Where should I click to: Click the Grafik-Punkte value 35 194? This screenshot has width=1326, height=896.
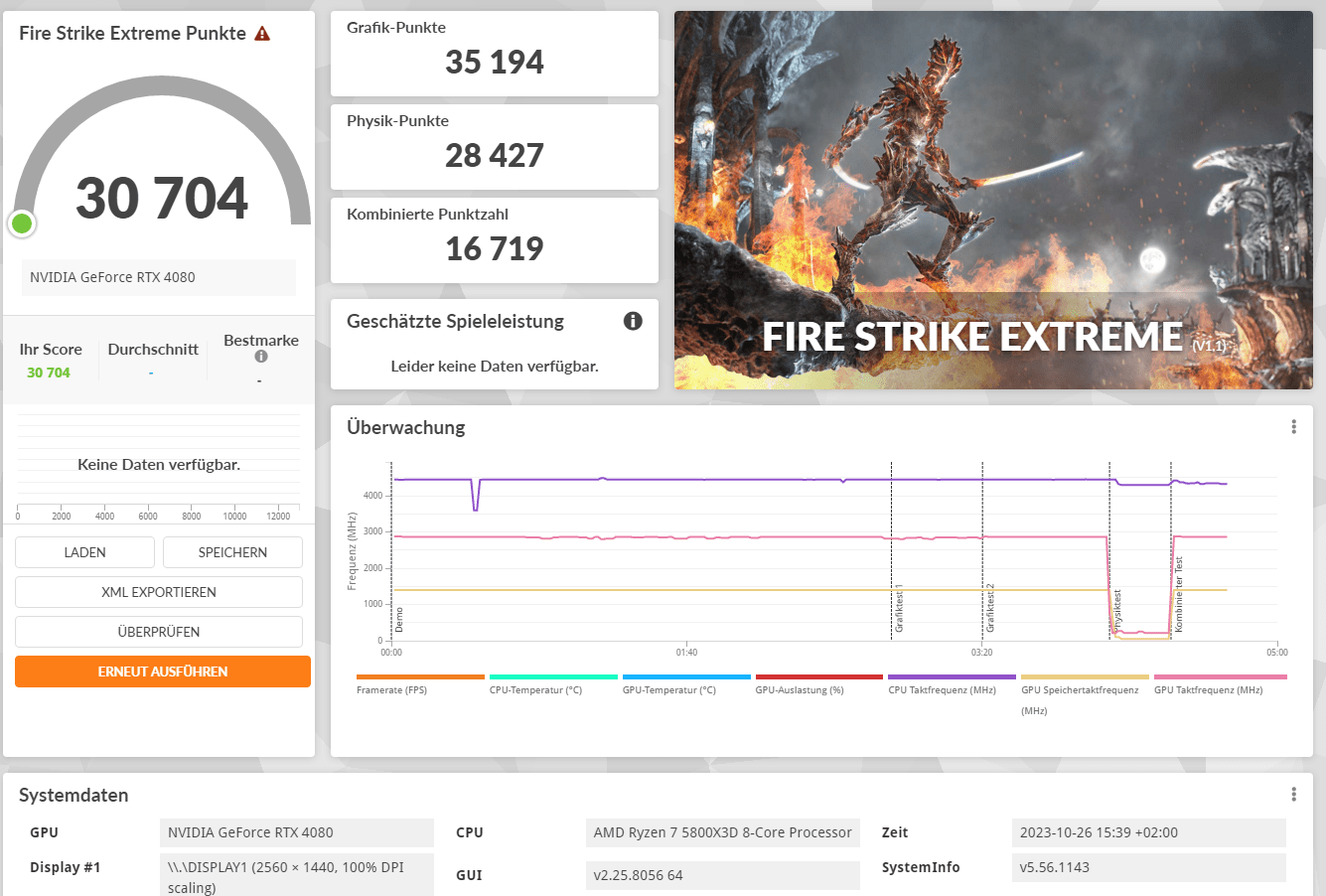click(495, 63)
